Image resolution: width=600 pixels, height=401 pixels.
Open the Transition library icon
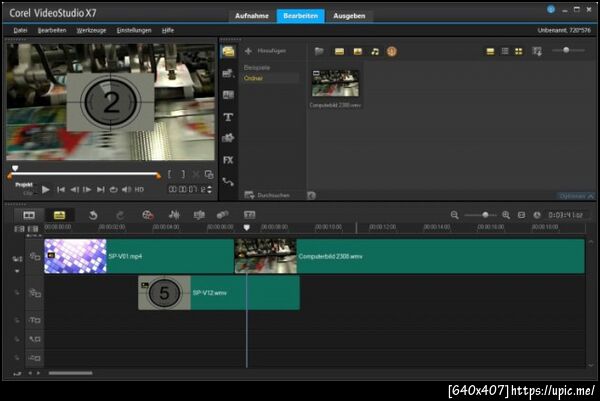tap(228, 95)
